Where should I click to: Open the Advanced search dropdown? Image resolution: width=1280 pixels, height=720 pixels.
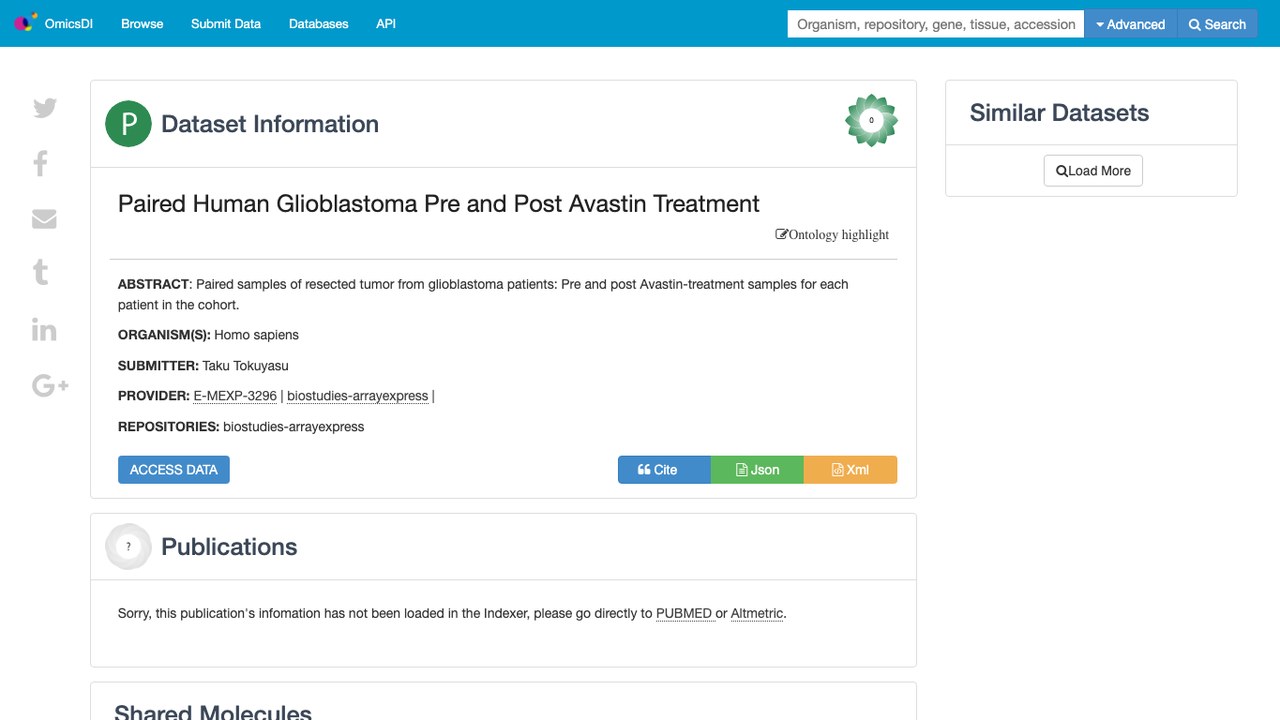pos(1131,24)
